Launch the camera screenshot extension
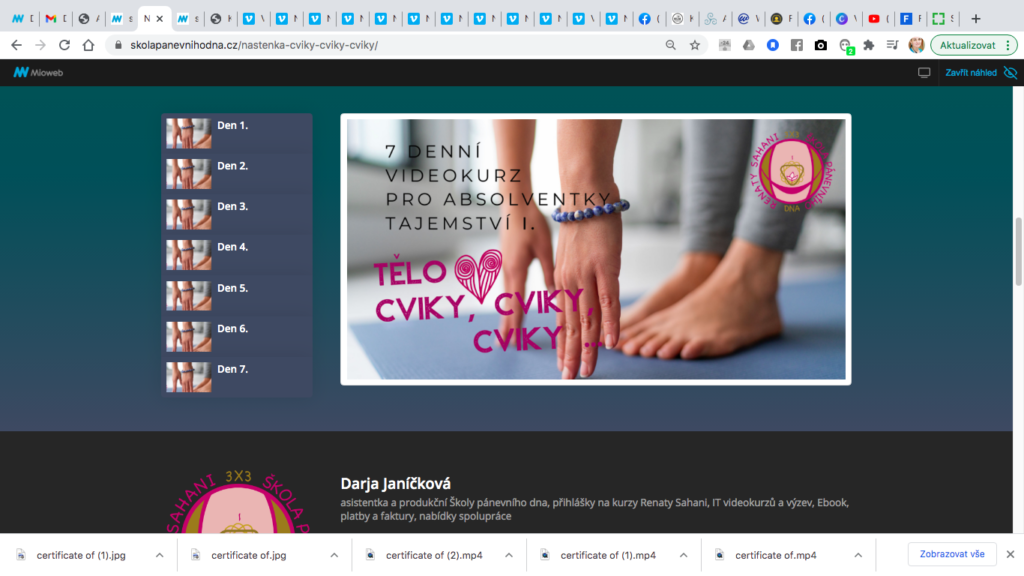The image size is (1024, 576). point(821,45)
